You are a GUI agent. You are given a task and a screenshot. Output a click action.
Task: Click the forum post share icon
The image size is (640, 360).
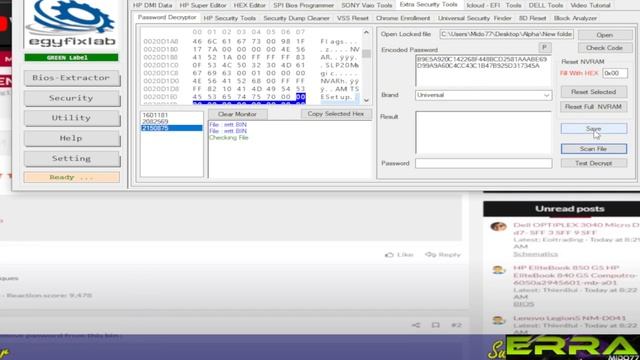[416, 325]
